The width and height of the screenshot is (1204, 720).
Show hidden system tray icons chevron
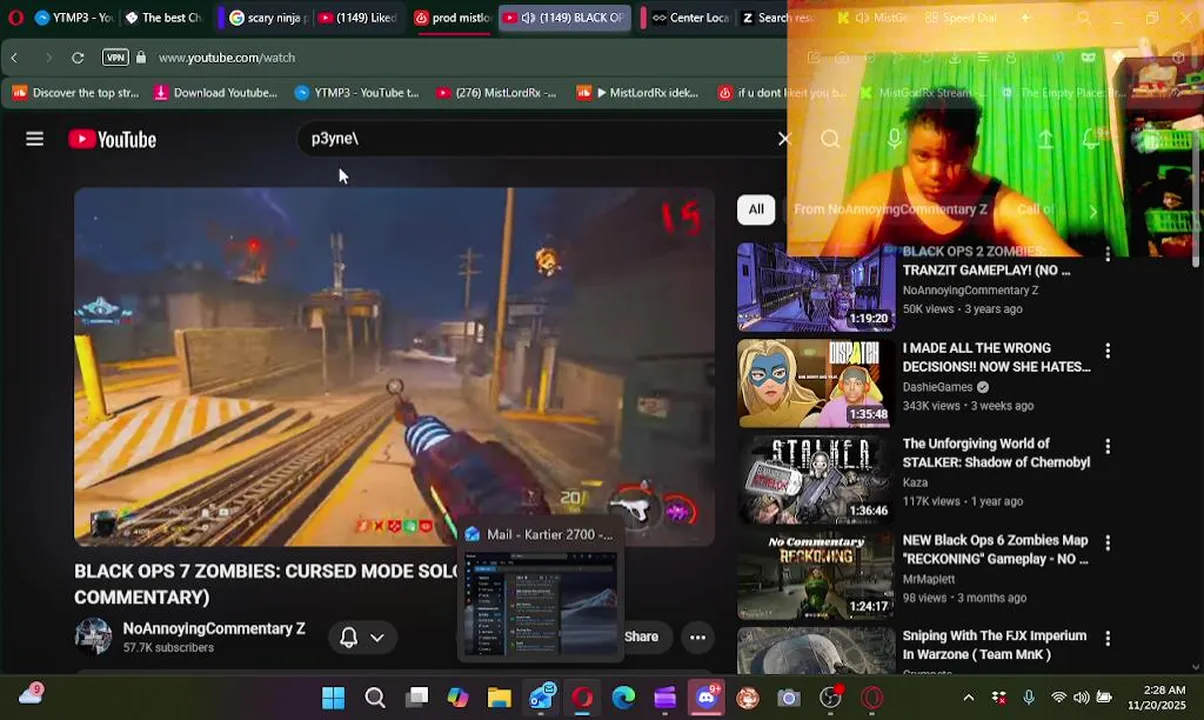pyautogui.click(x=968, y=697)
